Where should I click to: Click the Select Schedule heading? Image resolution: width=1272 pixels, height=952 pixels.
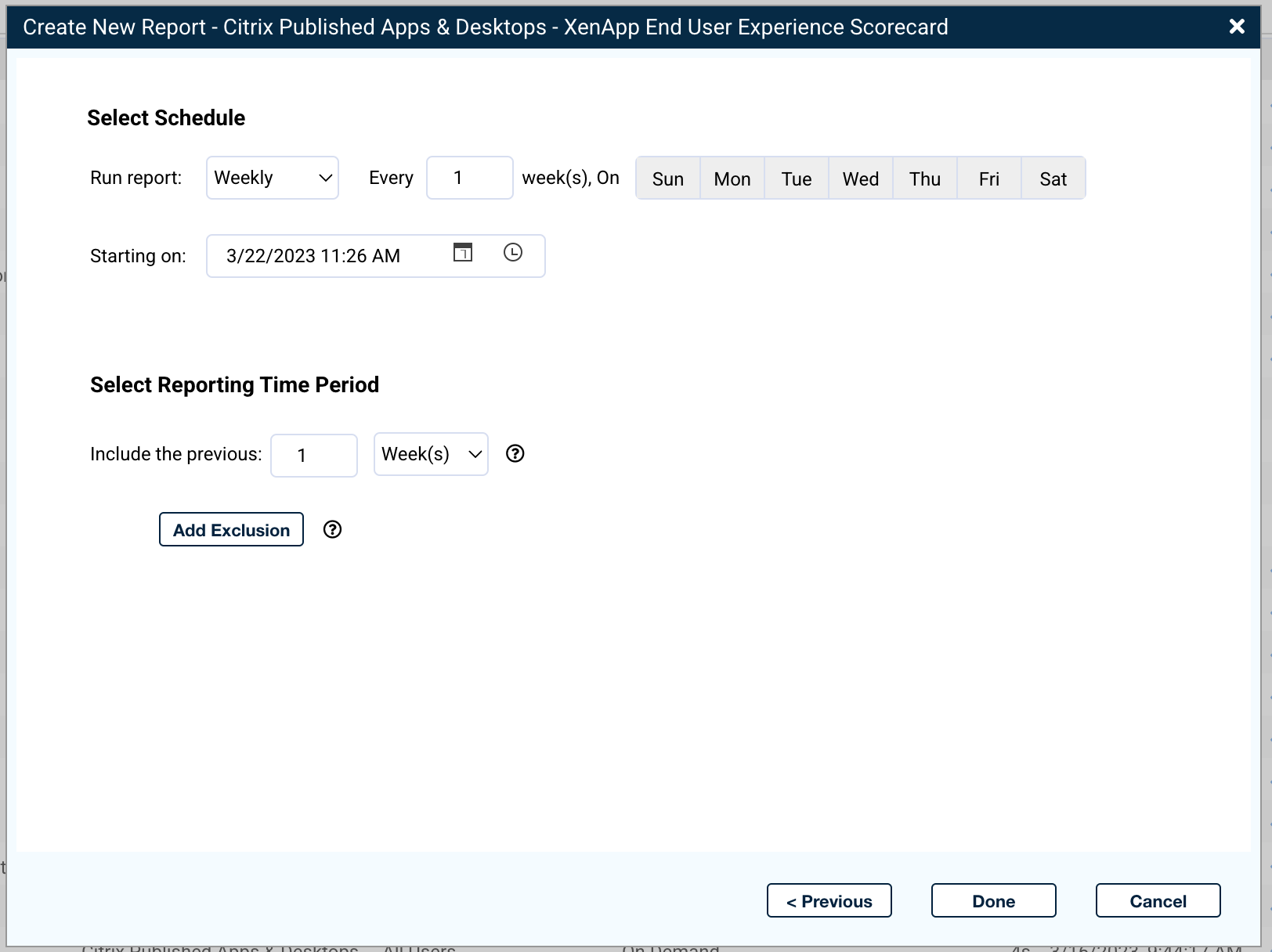pos(166,117)
